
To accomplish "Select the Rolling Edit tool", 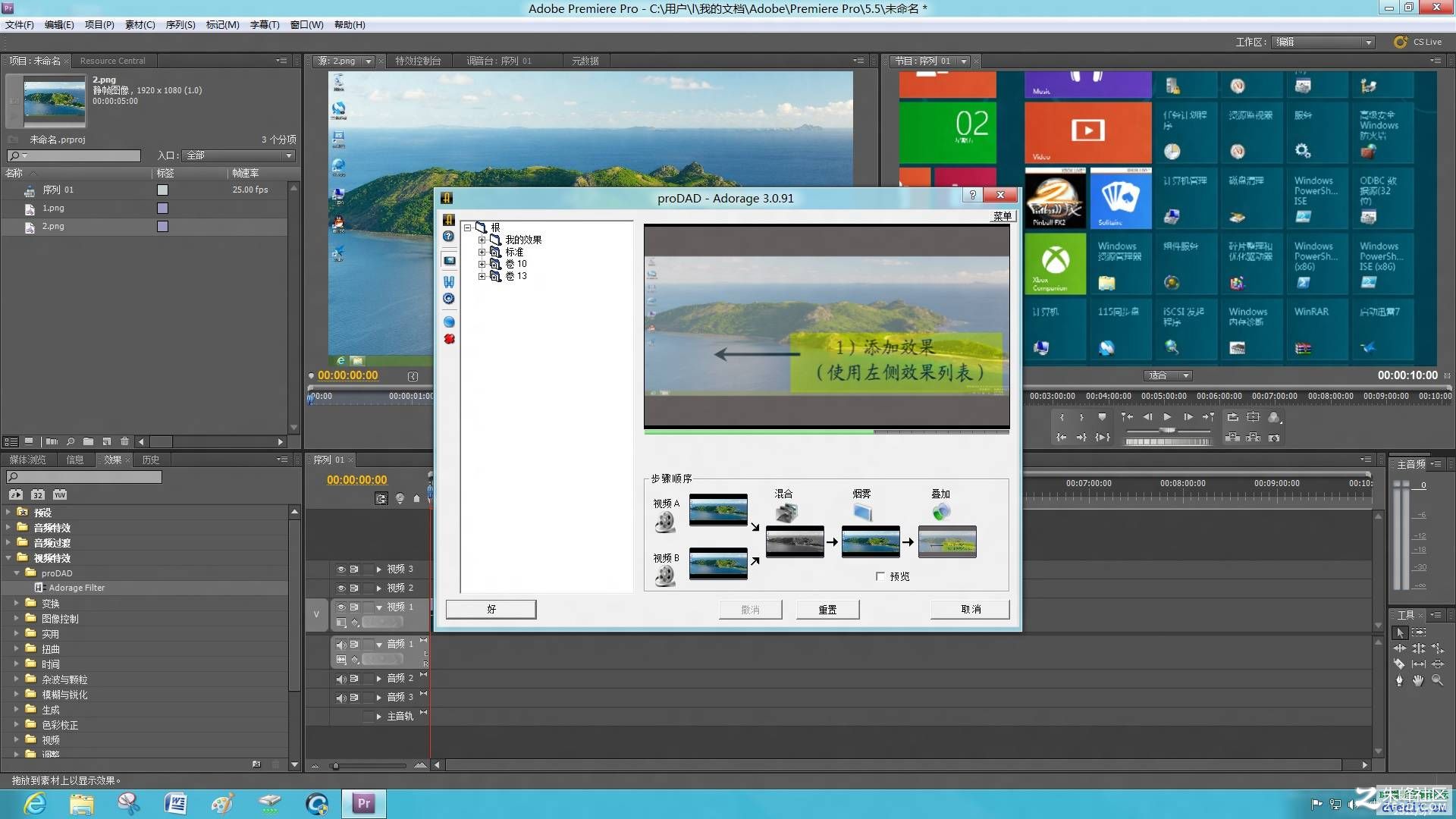I will click(x=1419, y=648).
